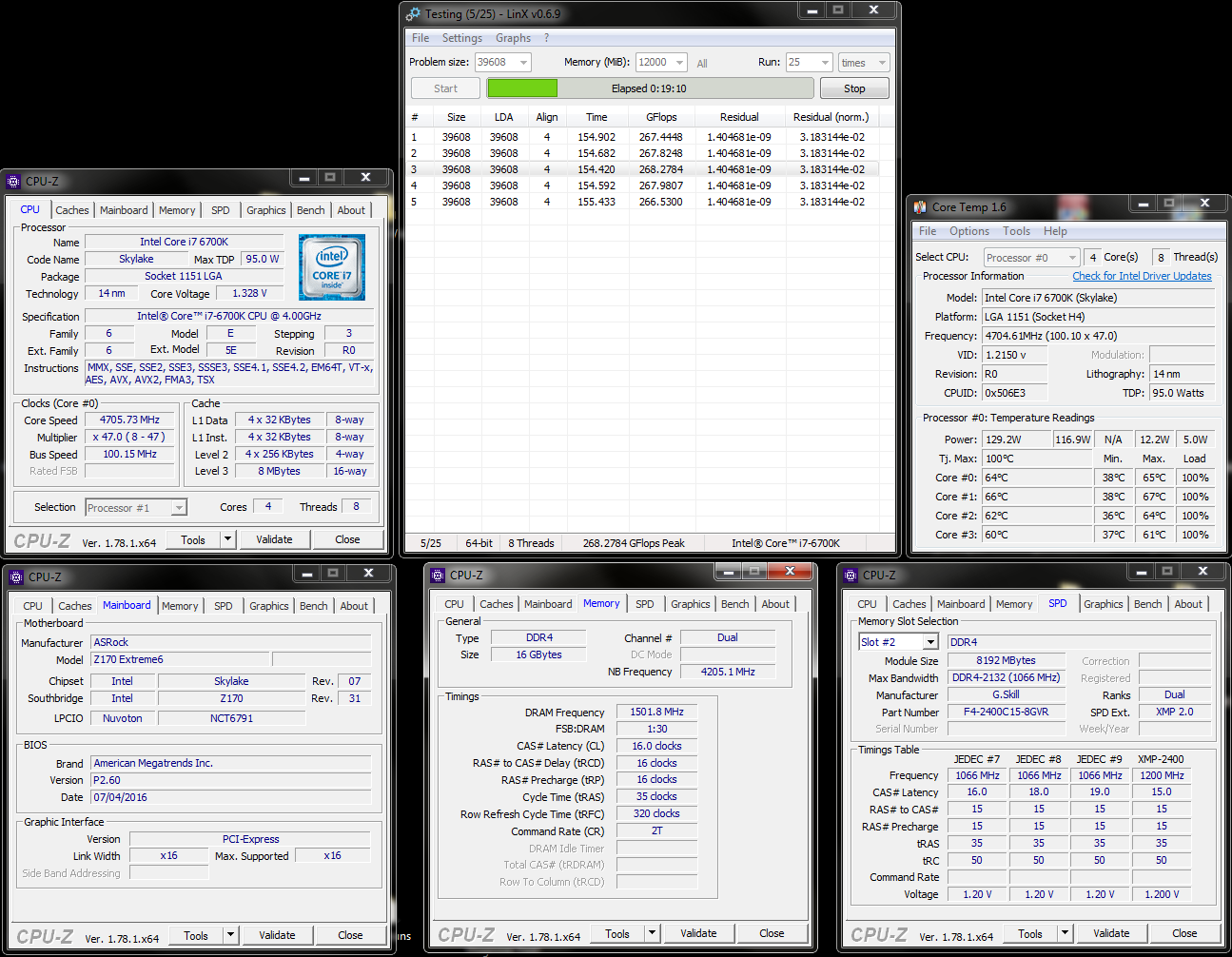Click the top-left CPU-Z window title icon
Screen dimensions: 1232x957
coord(13,182)
